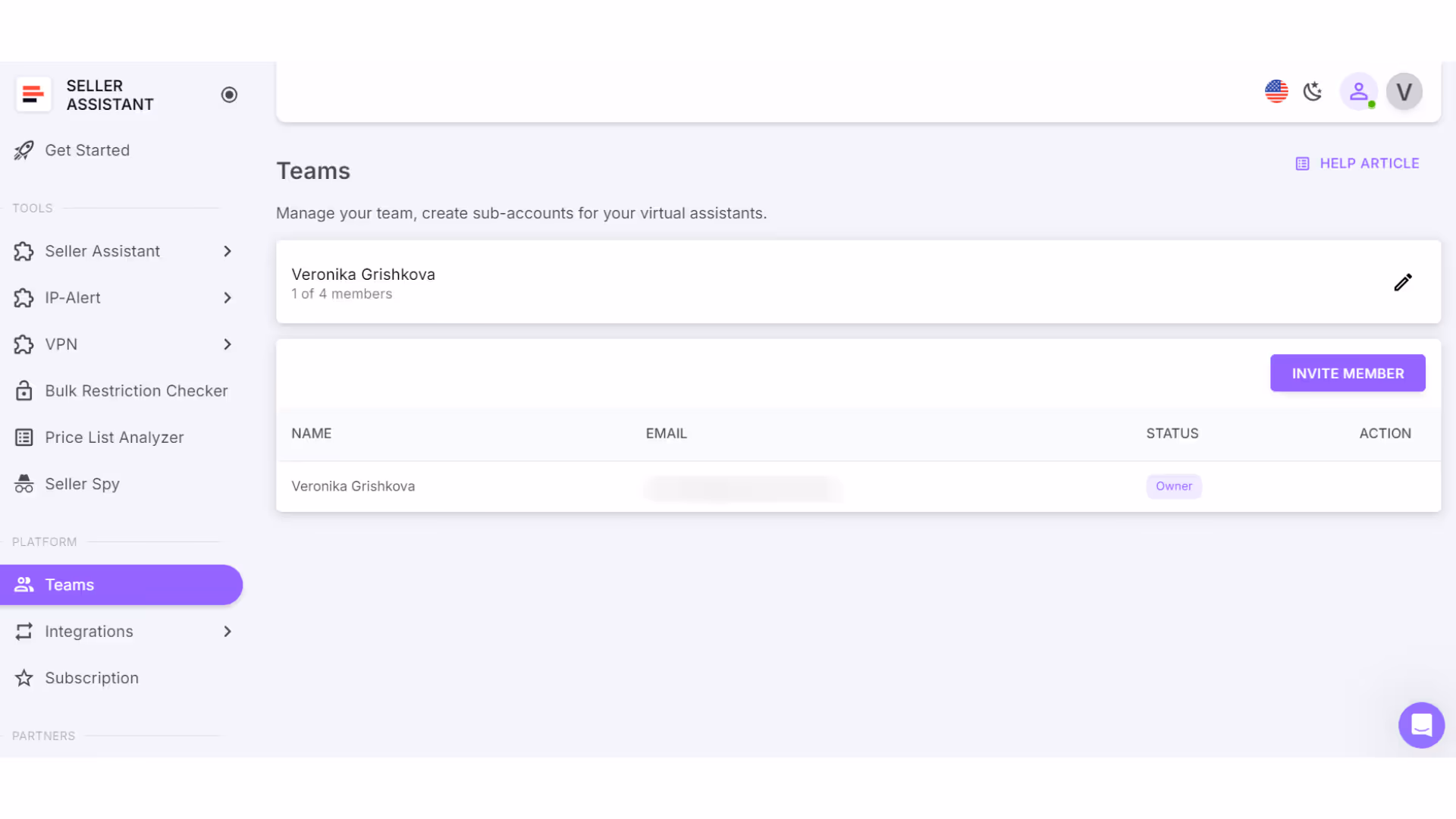Open the HELP ARTICLE link
The width and height of the screenshot is (1456, 819).
1357,164
